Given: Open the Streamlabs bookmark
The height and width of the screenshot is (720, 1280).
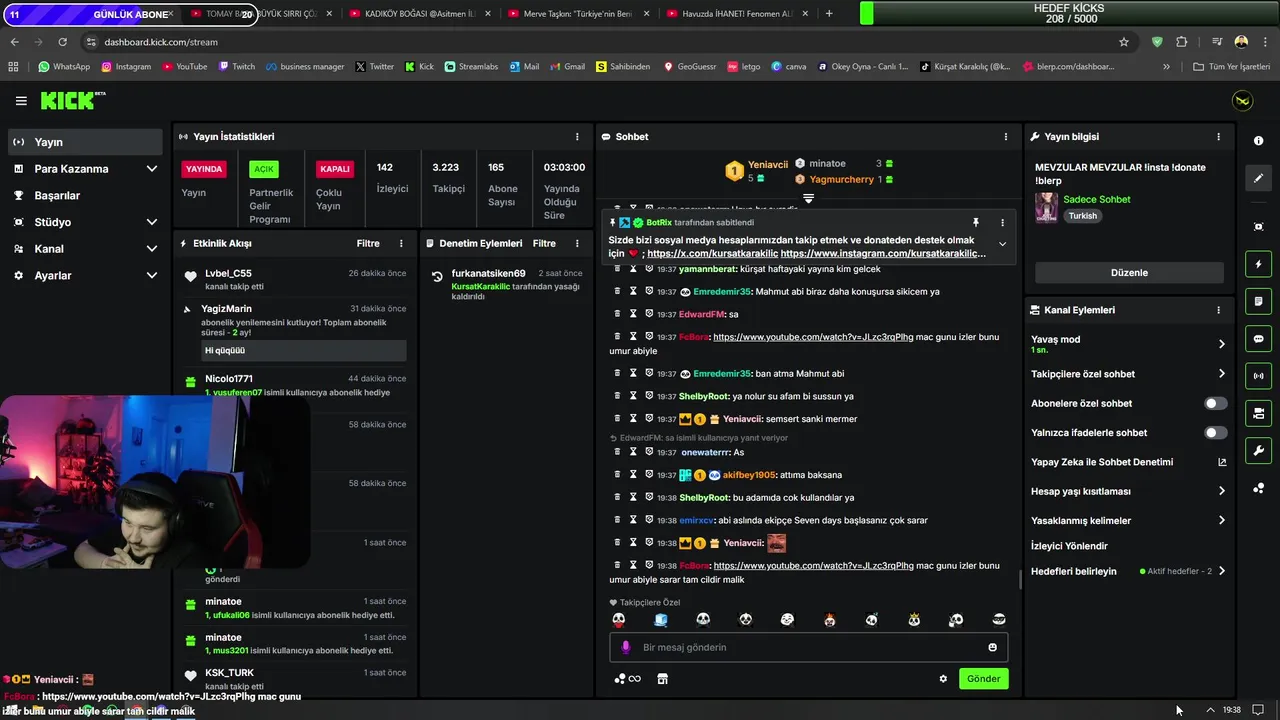Looking at the screenshot, I should pos(470,67).
